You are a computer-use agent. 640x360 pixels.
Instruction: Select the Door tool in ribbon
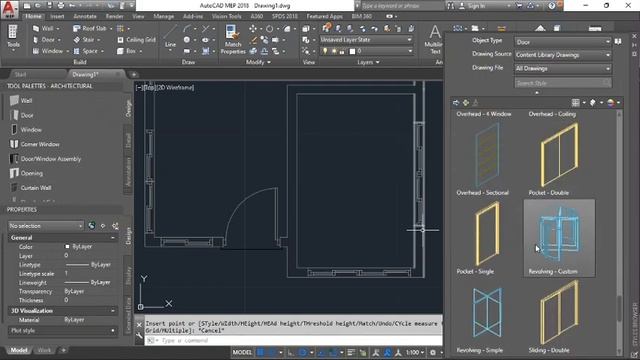(x=44, y=40)
